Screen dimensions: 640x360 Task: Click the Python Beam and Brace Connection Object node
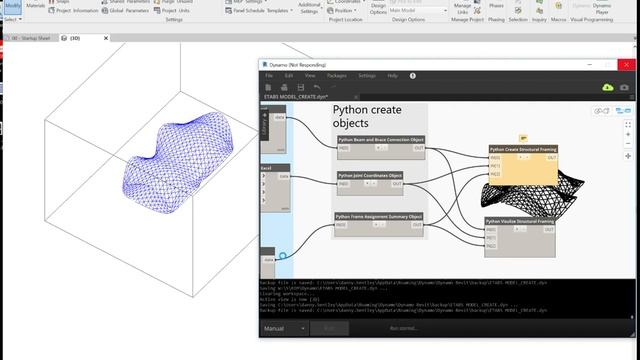[x=381, y=147]
